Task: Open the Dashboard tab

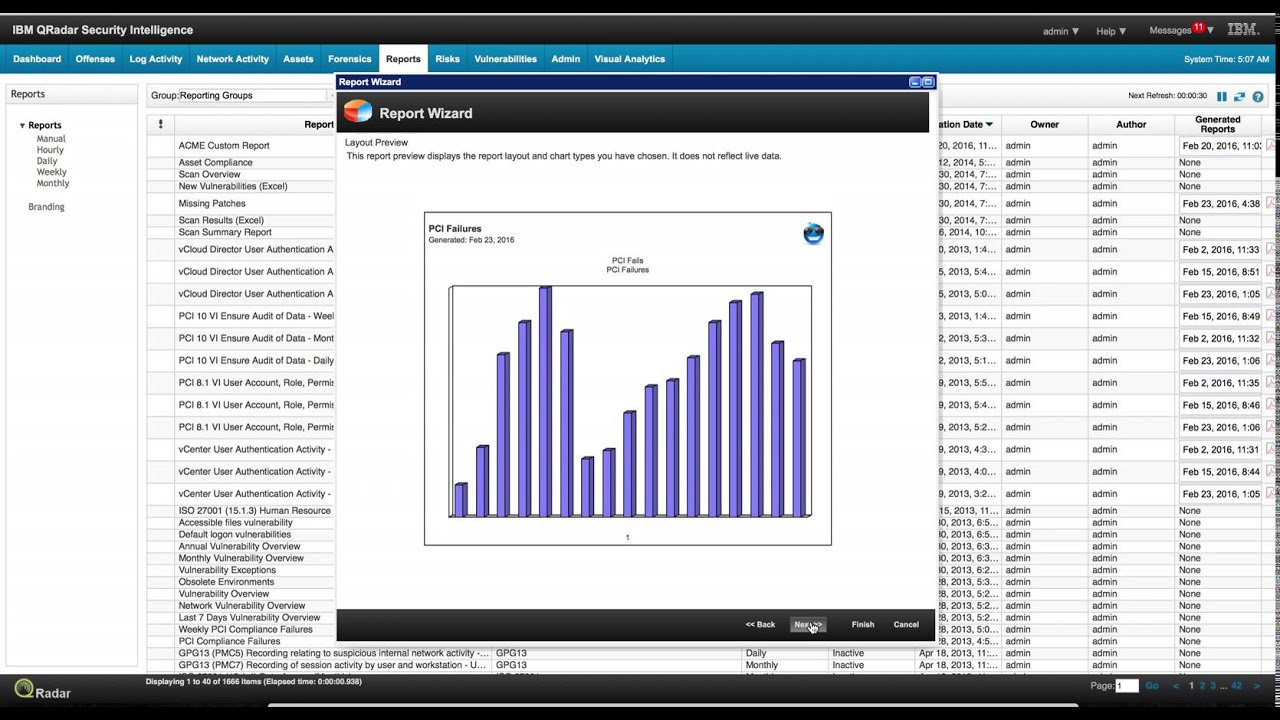Action: click(37, 59)
